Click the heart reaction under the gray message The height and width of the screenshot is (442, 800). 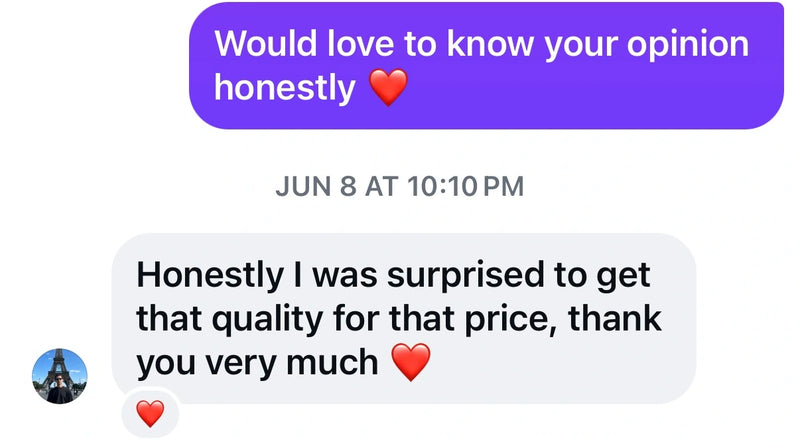tap(151, 413)
